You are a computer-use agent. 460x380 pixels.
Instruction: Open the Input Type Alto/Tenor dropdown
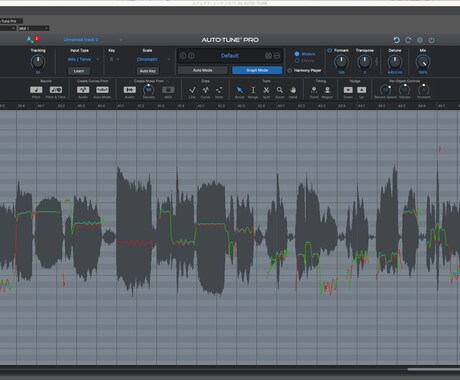pos(83,59)
